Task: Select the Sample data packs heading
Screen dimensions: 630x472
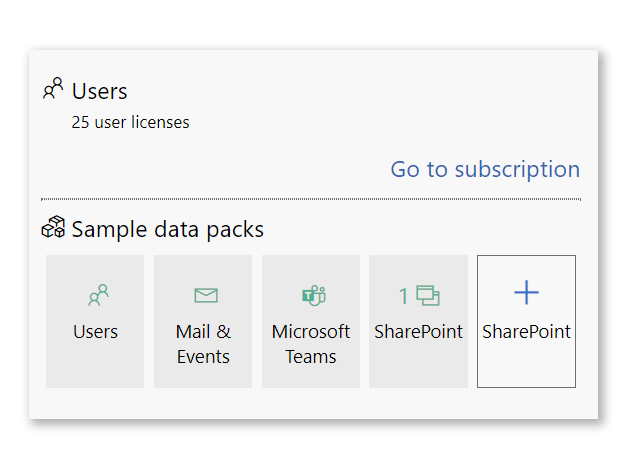Action: (167, 229)
